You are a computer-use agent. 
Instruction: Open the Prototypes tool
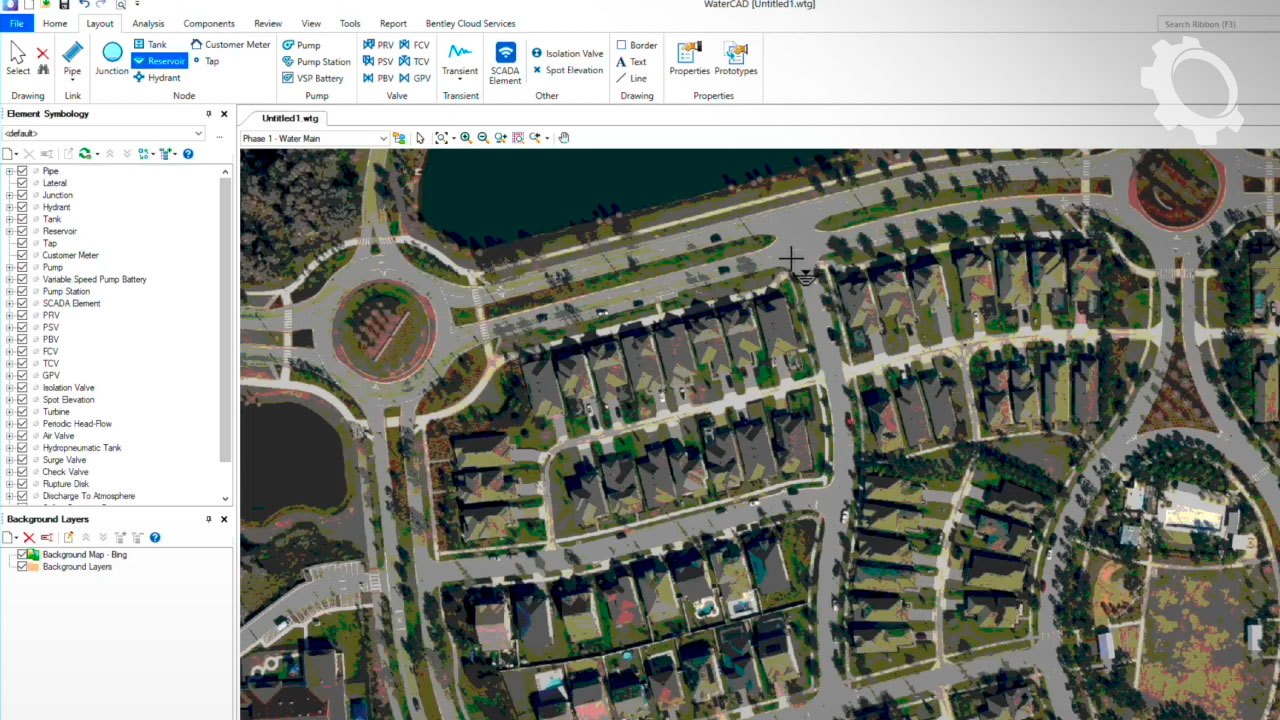[735, 58]
